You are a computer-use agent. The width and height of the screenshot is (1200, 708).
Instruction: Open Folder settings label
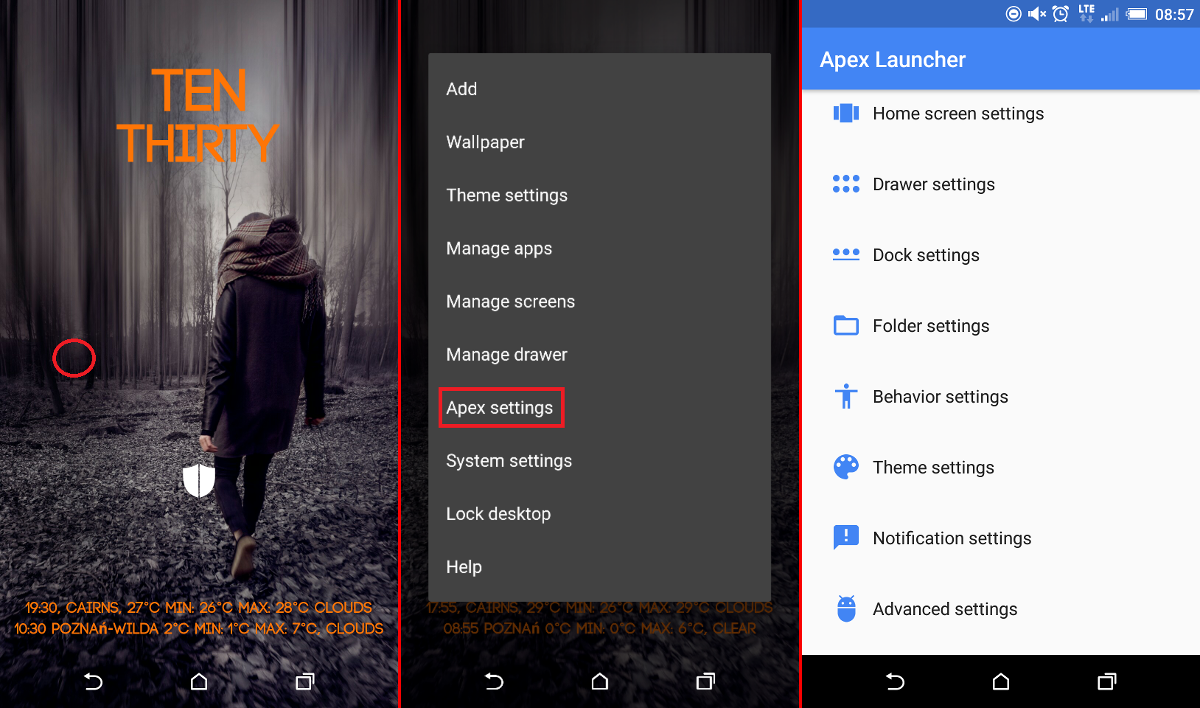[x=931, y=326]
